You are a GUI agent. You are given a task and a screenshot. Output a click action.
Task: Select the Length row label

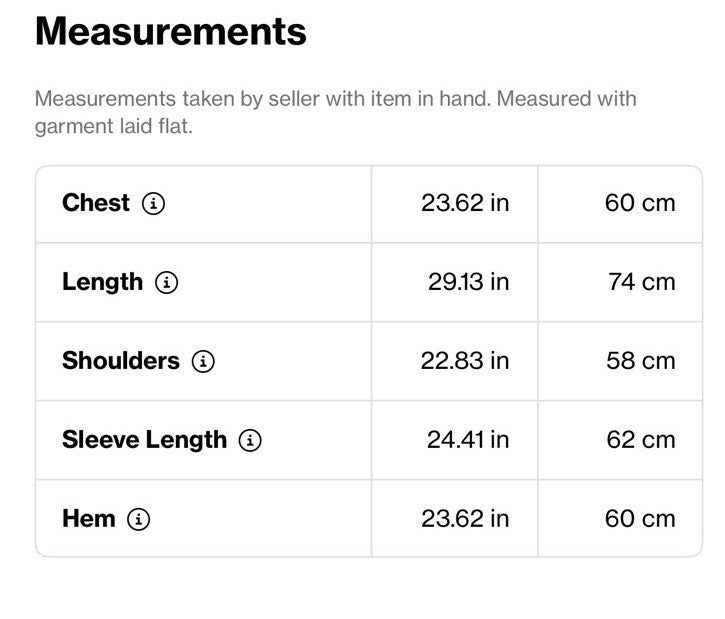click(x=102, y=282)
